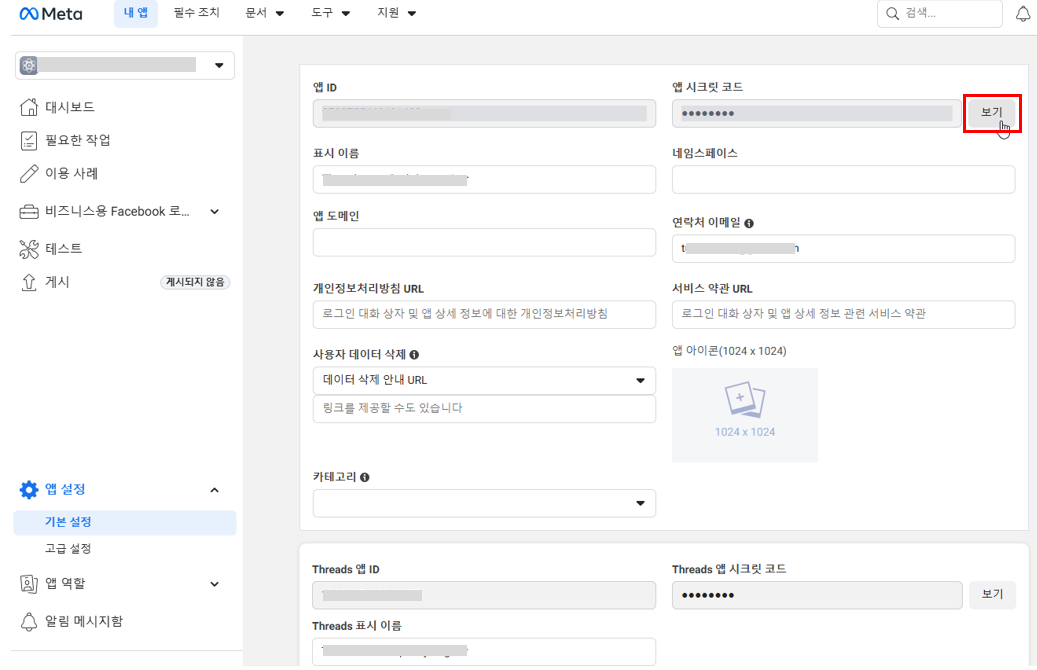This screenshot has width=1037, height=670.
Task: Click the 앱 설정 gear icon
Action: coord(28,489)
